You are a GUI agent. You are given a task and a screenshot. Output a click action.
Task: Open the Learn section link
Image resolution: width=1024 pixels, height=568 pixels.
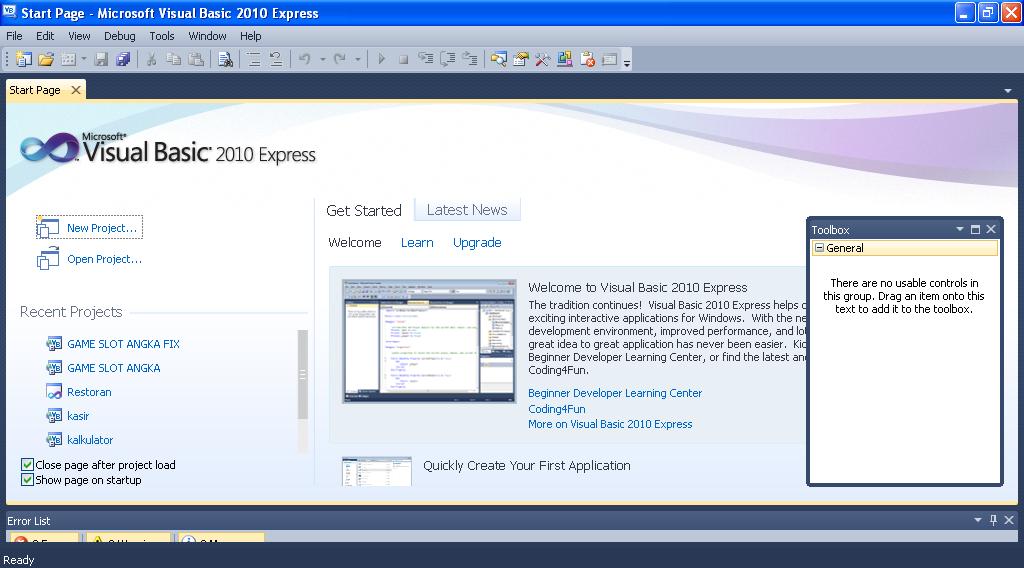click(x=417, y=242)
